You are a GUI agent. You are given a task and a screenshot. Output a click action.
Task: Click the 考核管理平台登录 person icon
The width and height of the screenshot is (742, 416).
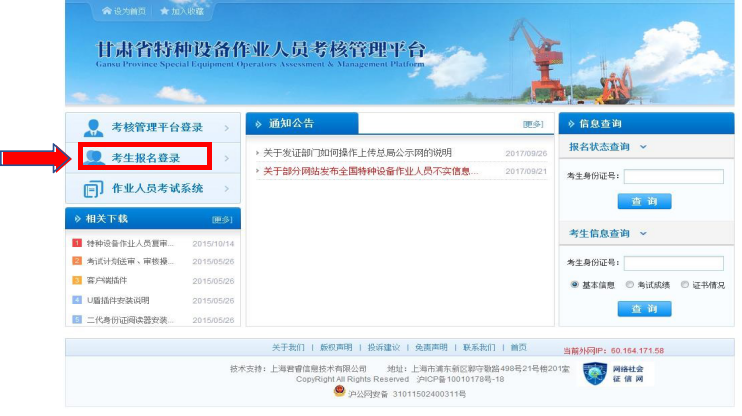pos(94,127)
